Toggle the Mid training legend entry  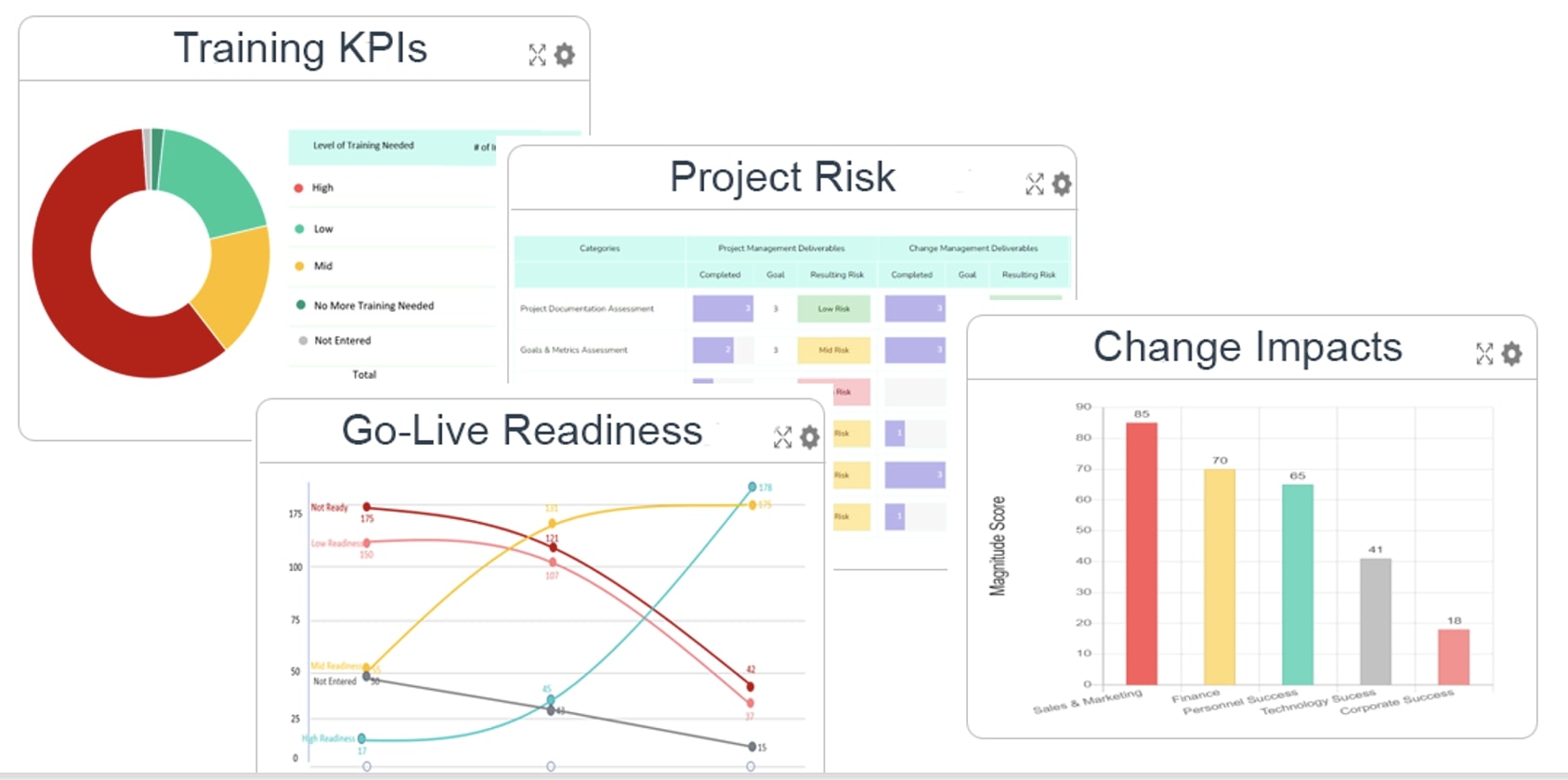pyautogui.click(x=322, y=266)
